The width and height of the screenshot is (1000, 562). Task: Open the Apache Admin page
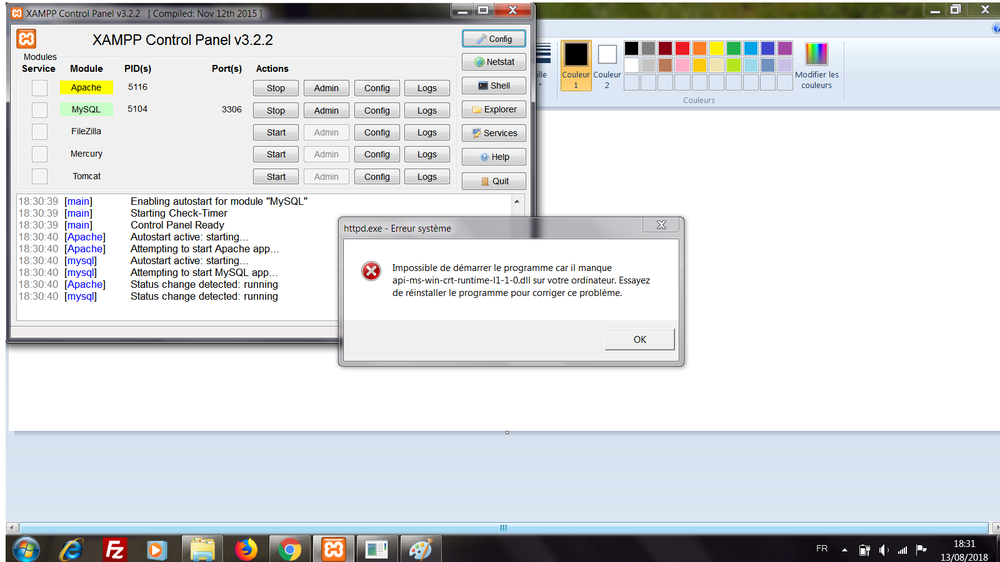click(x=326, y=88)
